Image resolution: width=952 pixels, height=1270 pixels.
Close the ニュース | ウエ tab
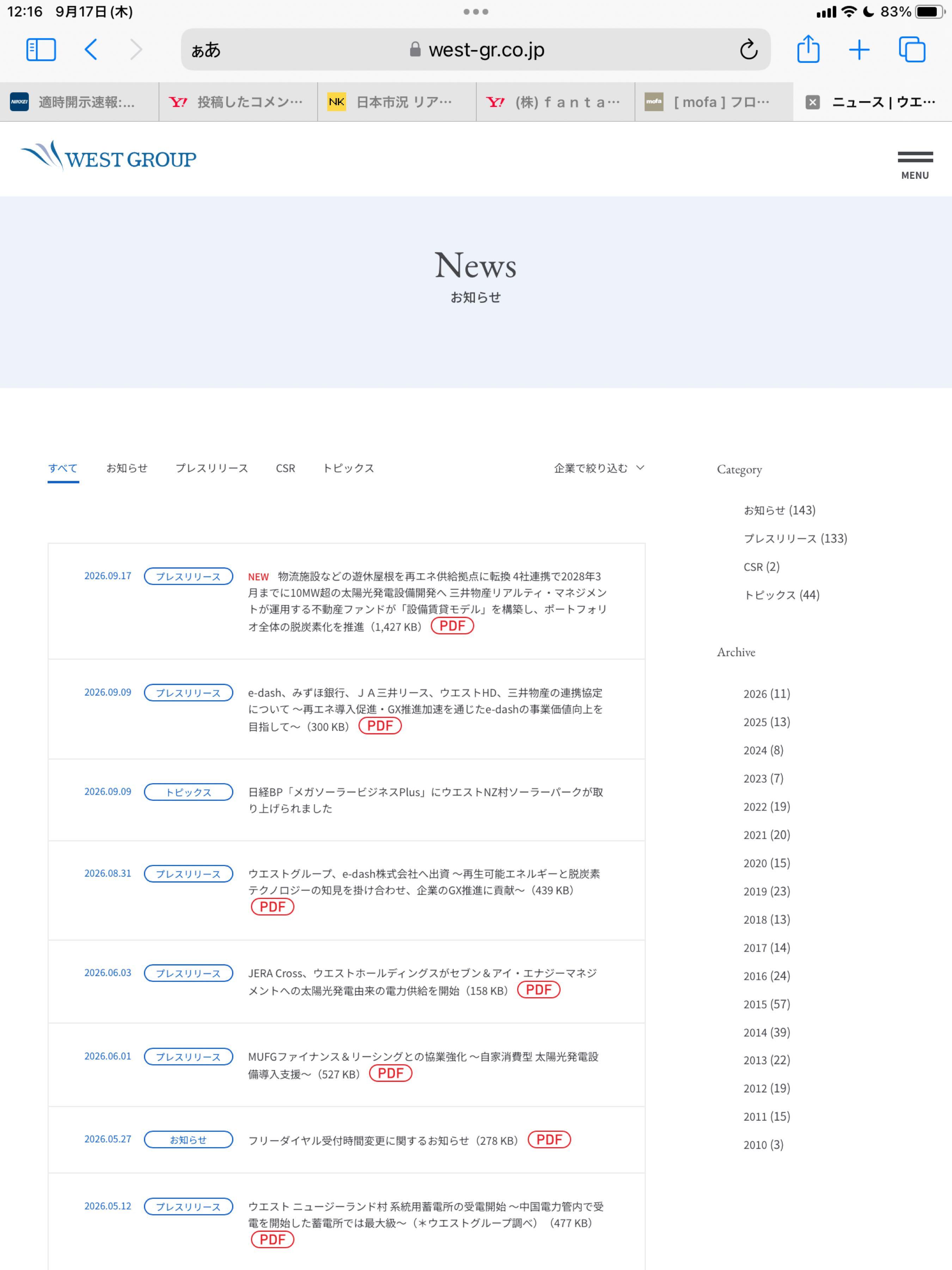pos(812,102)
